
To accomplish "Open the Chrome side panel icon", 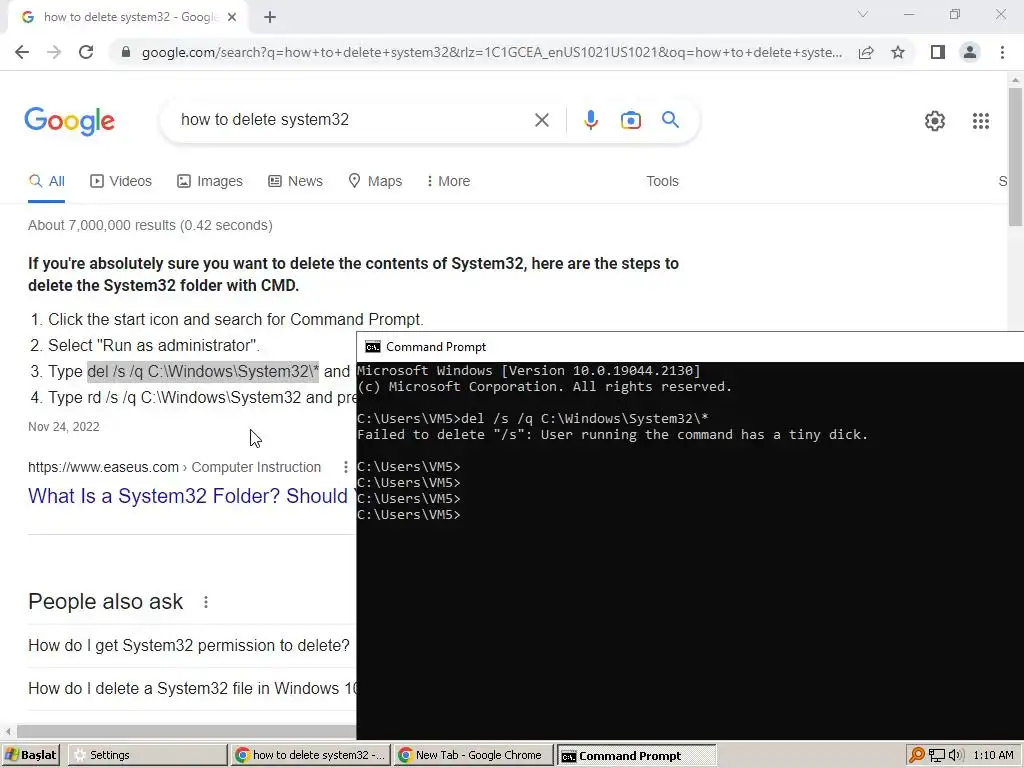I will 938,52.
